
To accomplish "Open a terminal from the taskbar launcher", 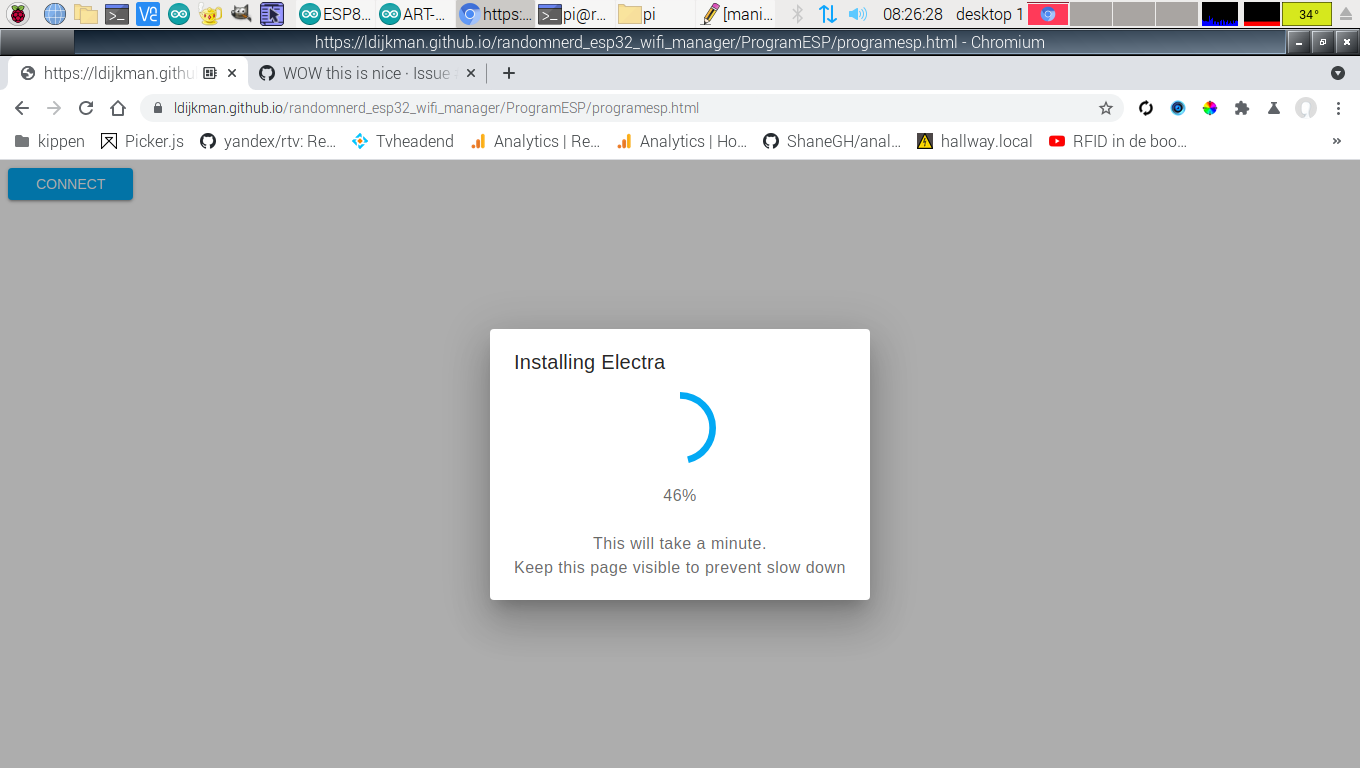I will pos(117,14).
